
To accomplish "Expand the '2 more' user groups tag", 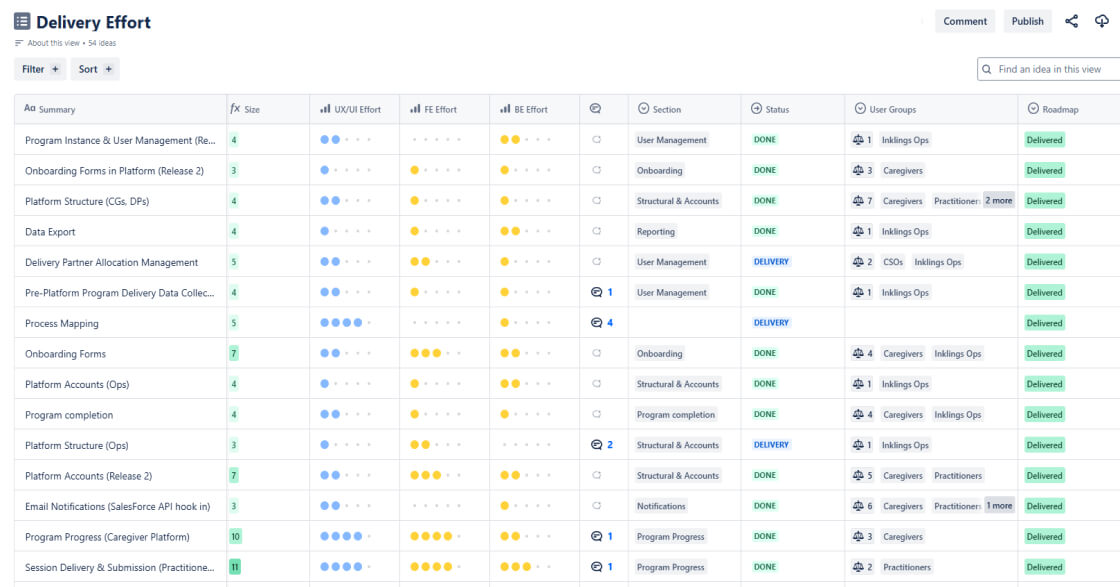I will click(x=1000, y=200).
